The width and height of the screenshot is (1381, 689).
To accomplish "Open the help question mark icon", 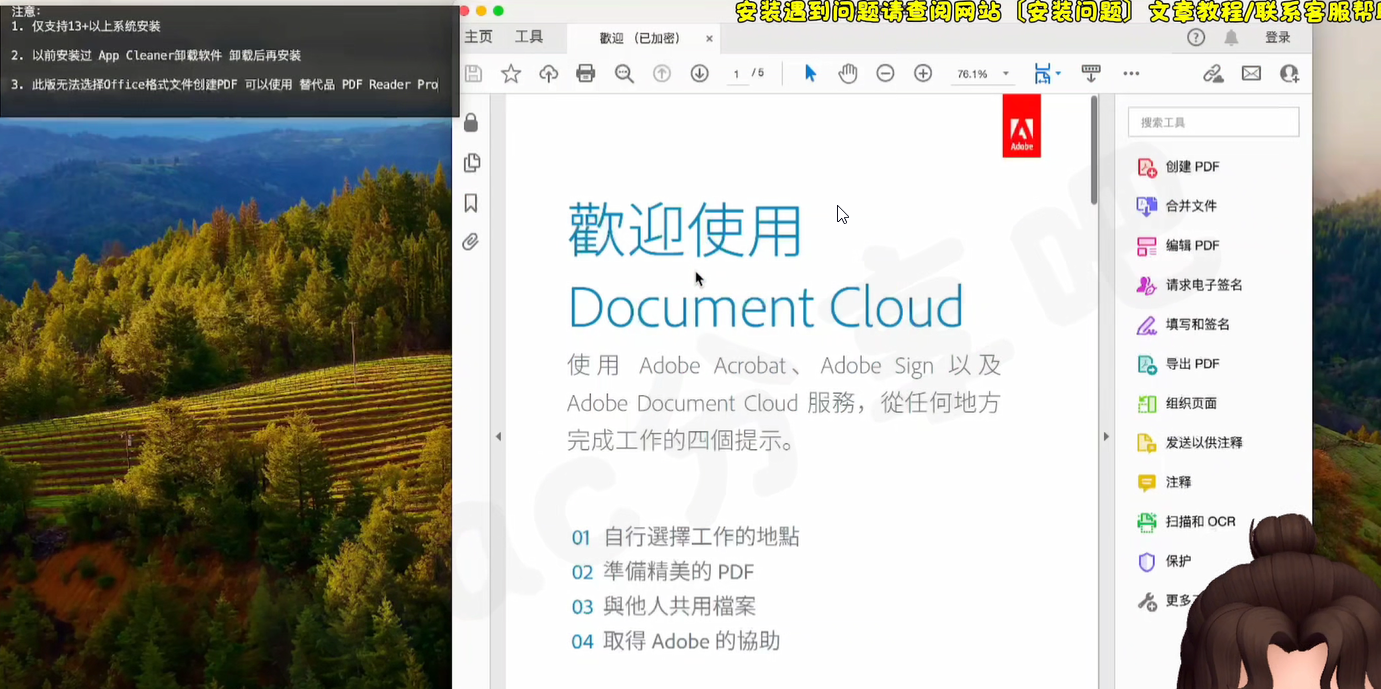I will (1196, 37).
